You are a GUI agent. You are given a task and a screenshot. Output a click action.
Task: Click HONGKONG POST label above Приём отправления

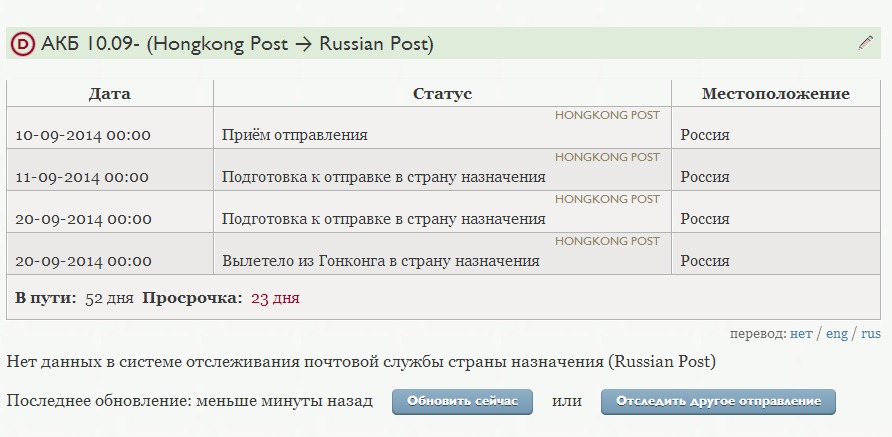(x=607, y=115)
